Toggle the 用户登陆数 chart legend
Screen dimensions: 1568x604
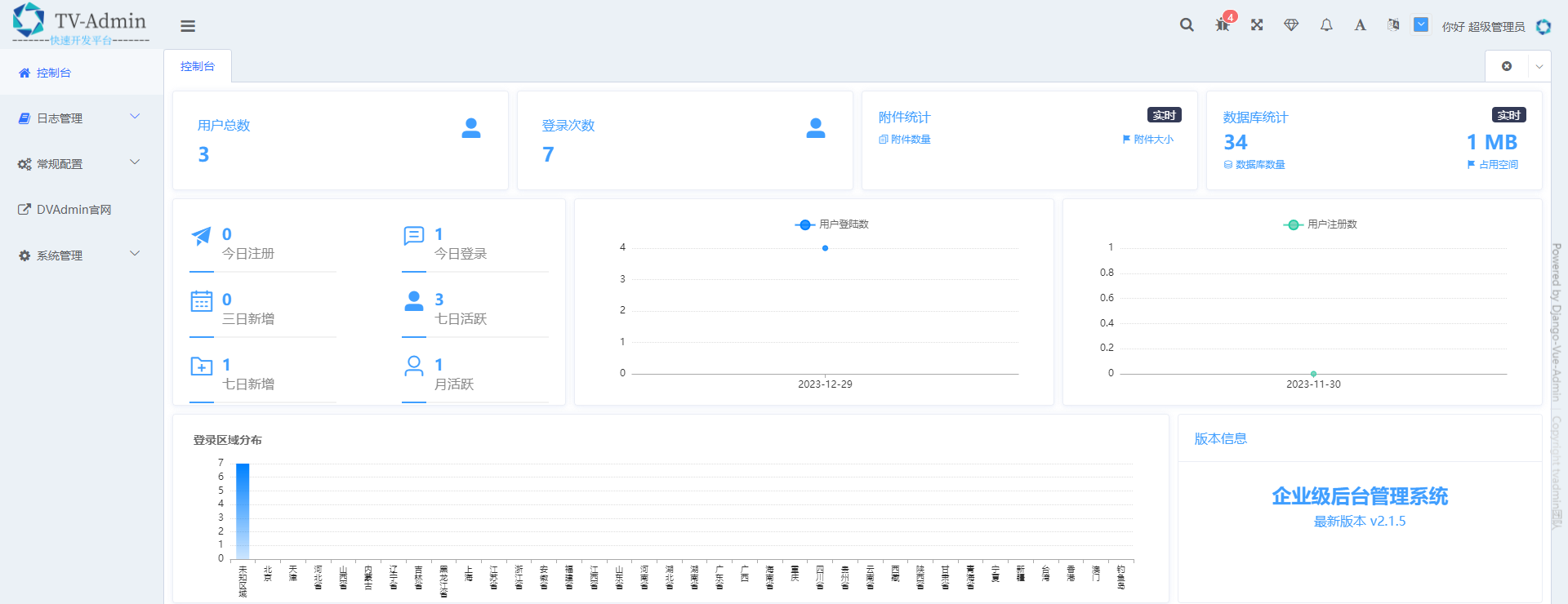coord(831,224)
